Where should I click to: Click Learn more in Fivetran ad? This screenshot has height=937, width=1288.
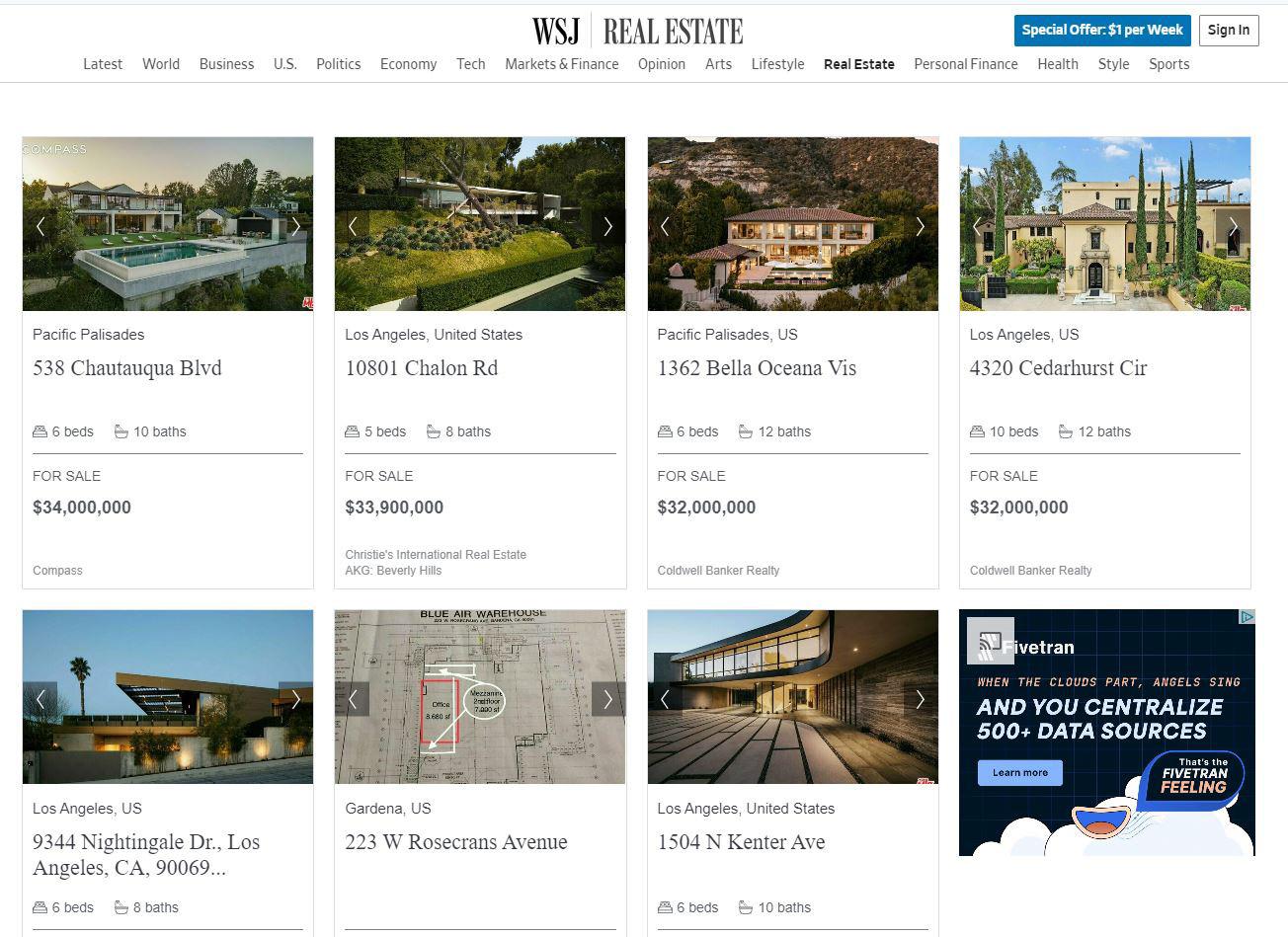(x=1020, y=772)
